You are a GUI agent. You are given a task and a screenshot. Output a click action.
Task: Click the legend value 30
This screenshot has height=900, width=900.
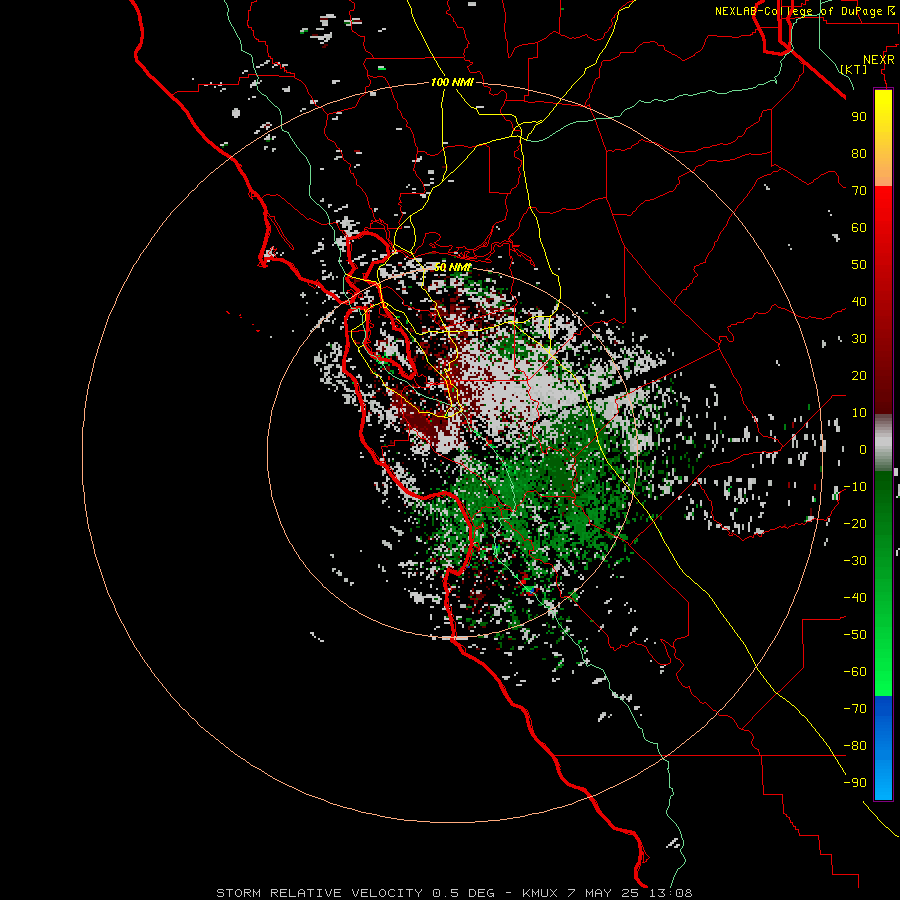click(x=859, y=339)
